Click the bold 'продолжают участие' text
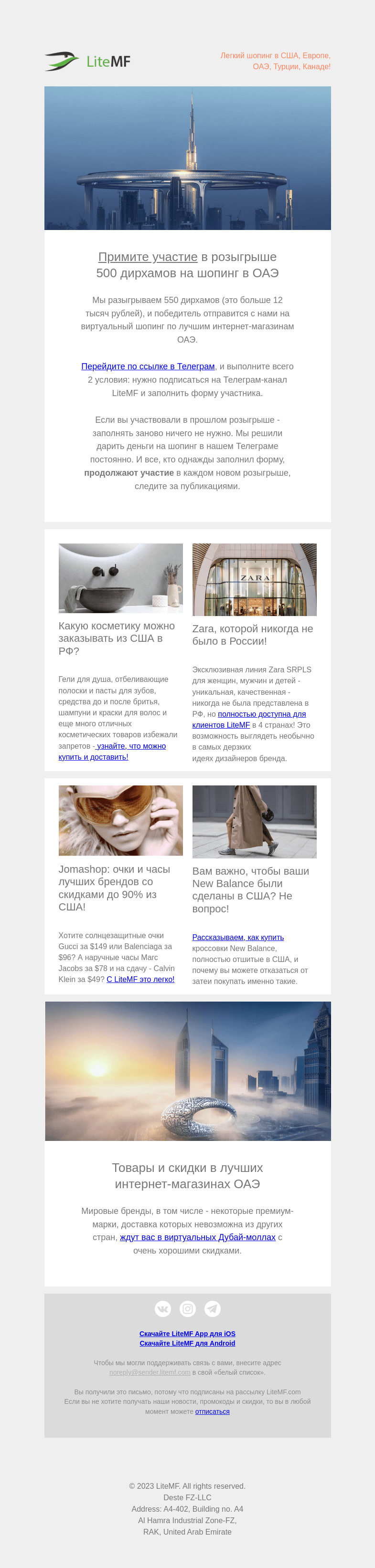375x1568 pixels. click(129, 473)
